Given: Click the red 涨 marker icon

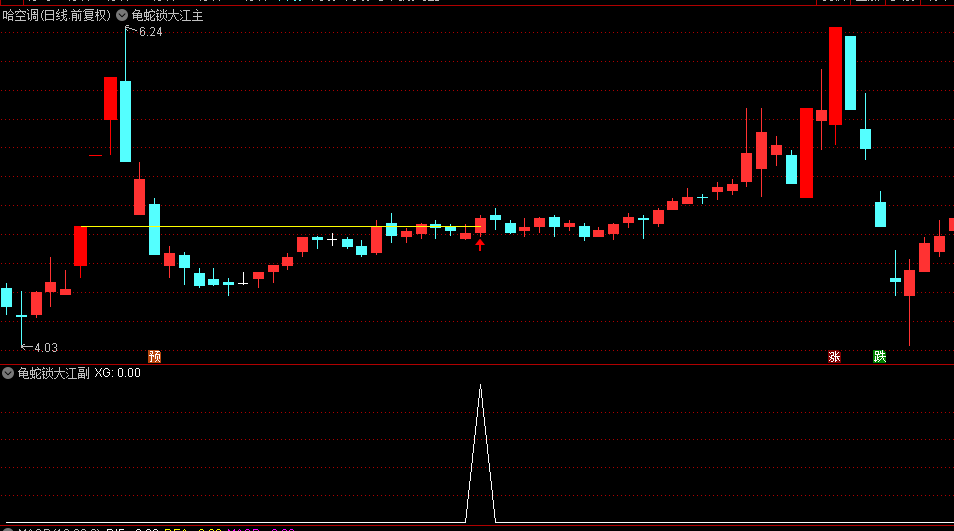Looking at the screenshot, I should tap(834, 356).
